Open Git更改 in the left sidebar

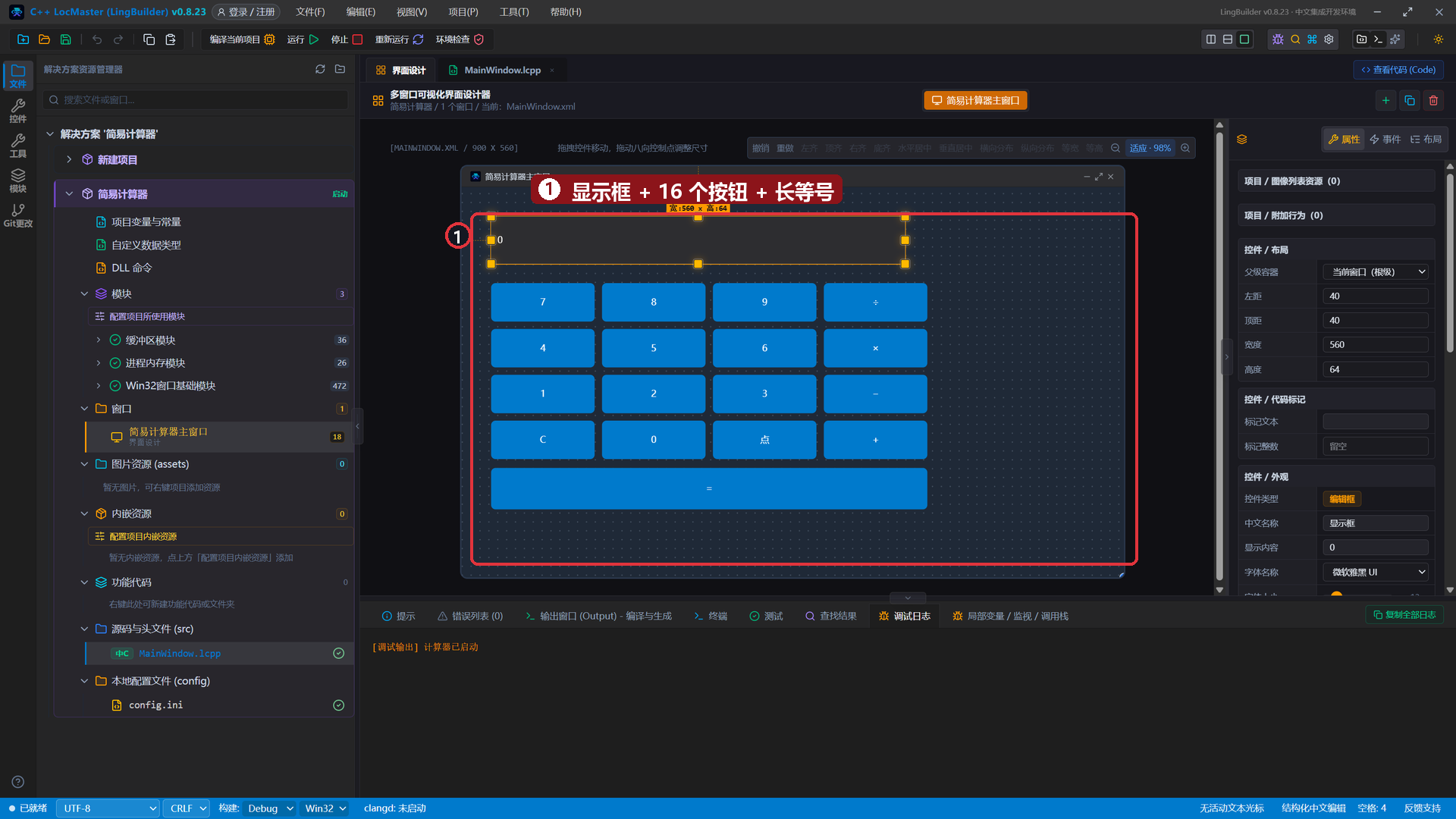click(18, 215)
